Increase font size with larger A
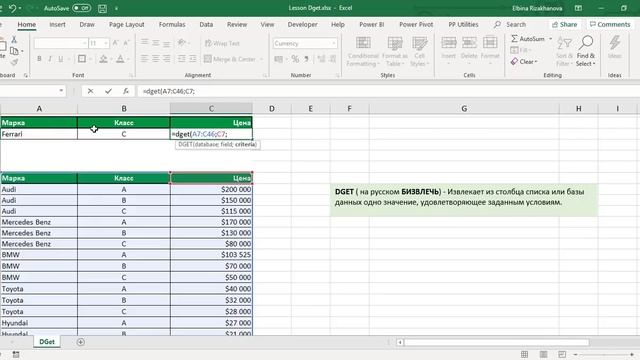 coord(116,43)
